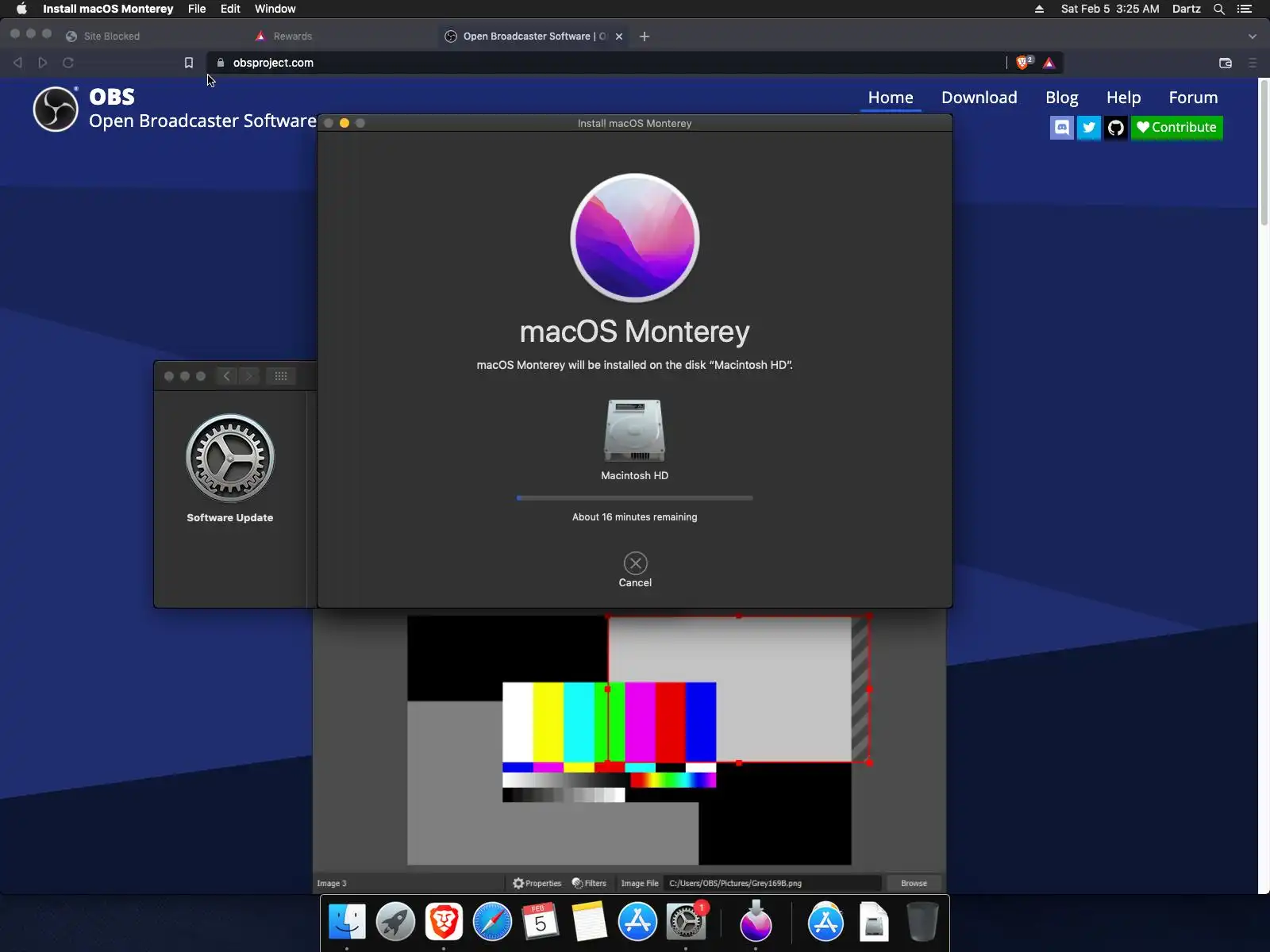Viewport: 1270px width, 952px height.
Task: Bookmark the current page
Action: [189, 63]
